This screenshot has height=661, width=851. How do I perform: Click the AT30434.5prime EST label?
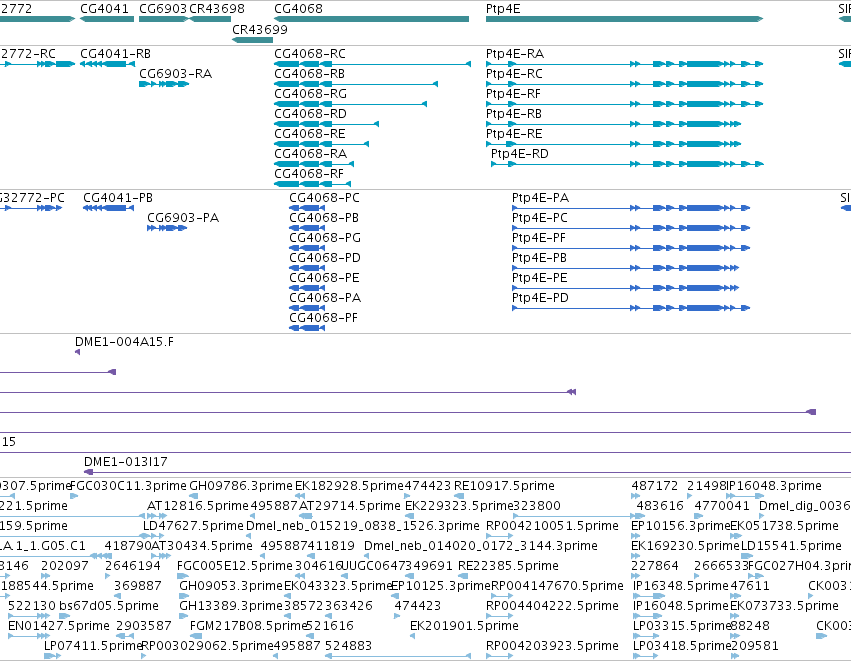pyautogui.click(x=202, y=546)
